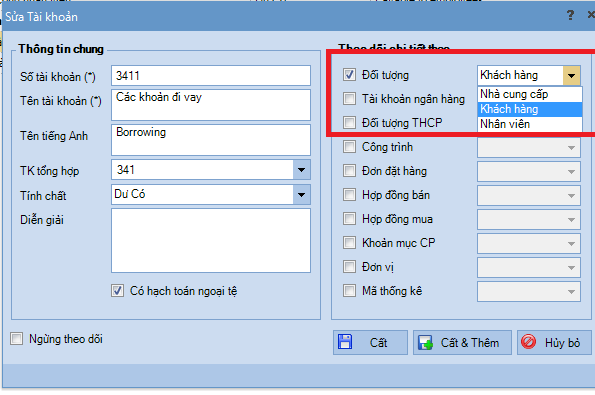Click the Hủy bỏ cancel button
The height and width of the screenshot is (395, 595).
pos(554,342)
